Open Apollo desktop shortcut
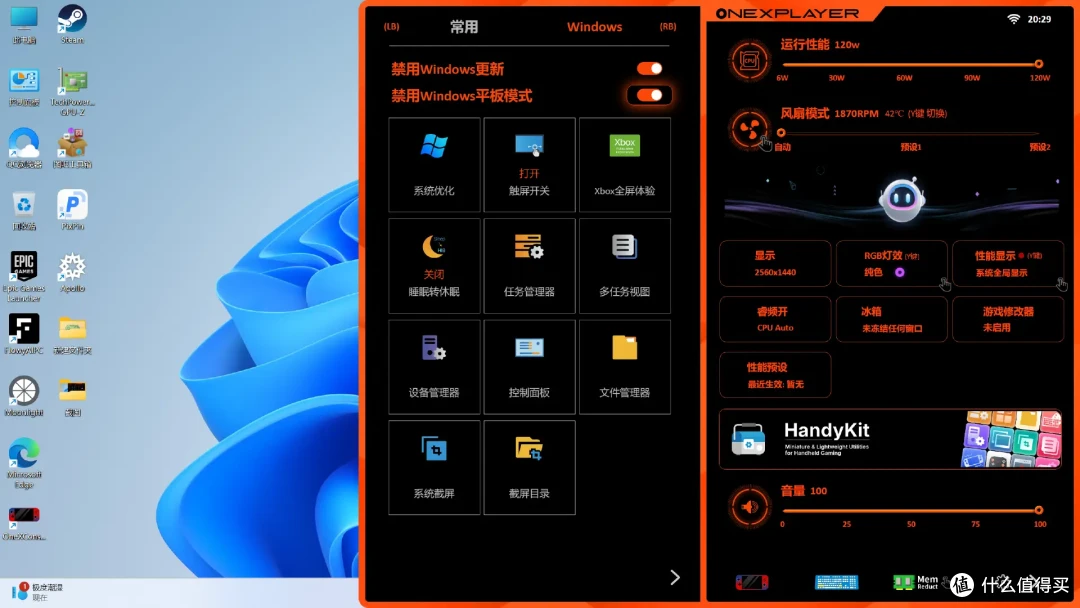 coord(72,272)
